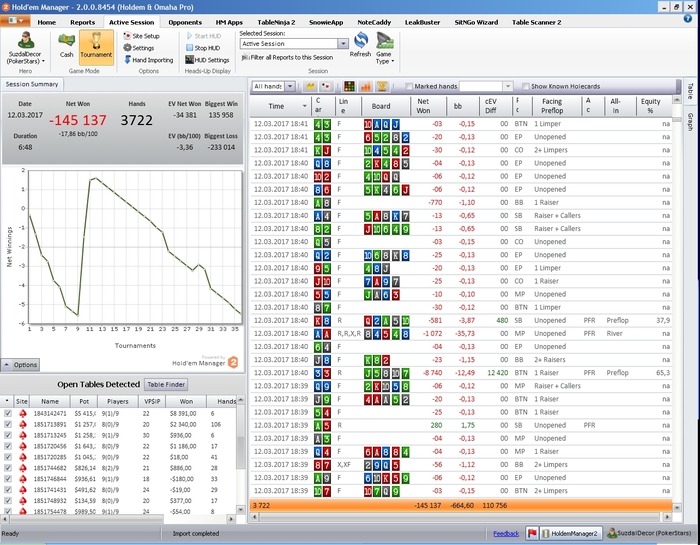Open HUD Settings

(205, 59)
